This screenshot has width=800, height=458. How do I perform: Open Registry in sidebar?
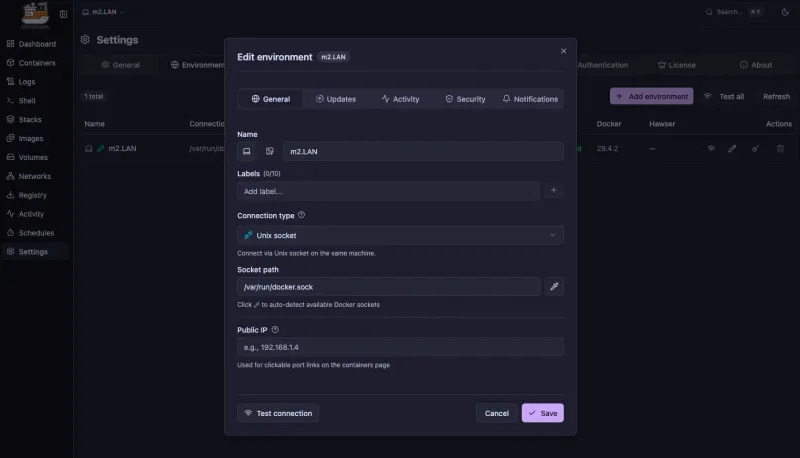pos(27,195)
